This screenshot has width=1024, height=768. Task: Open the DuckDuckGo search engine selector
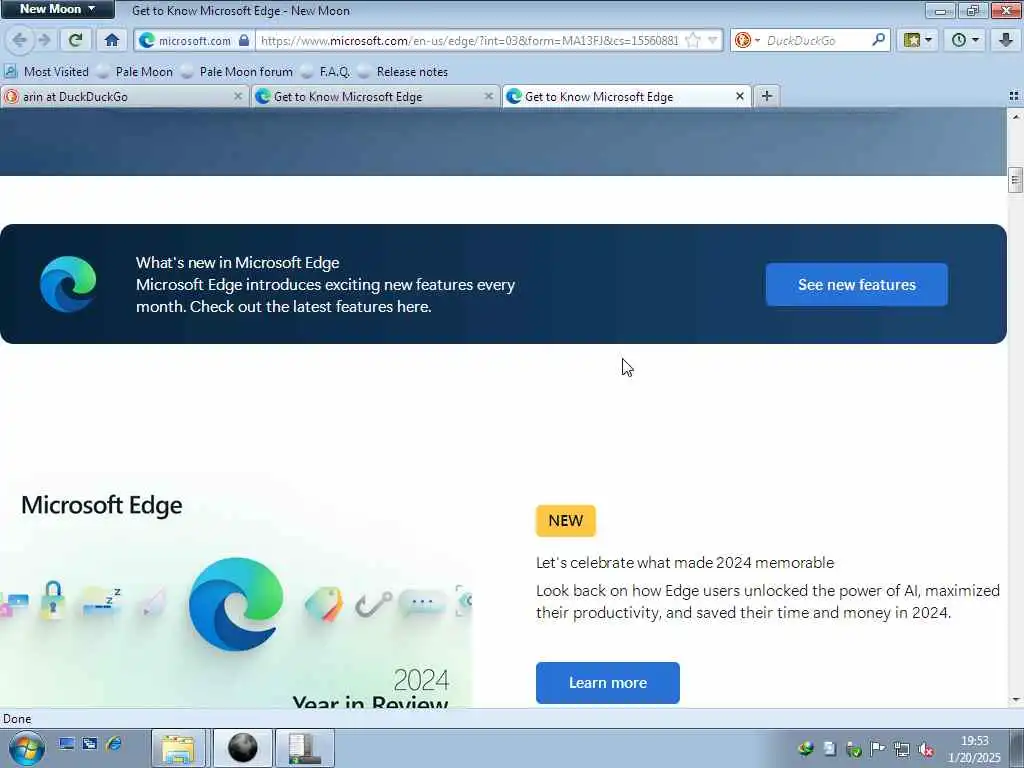pyautogui.click(x=747, y=40)
